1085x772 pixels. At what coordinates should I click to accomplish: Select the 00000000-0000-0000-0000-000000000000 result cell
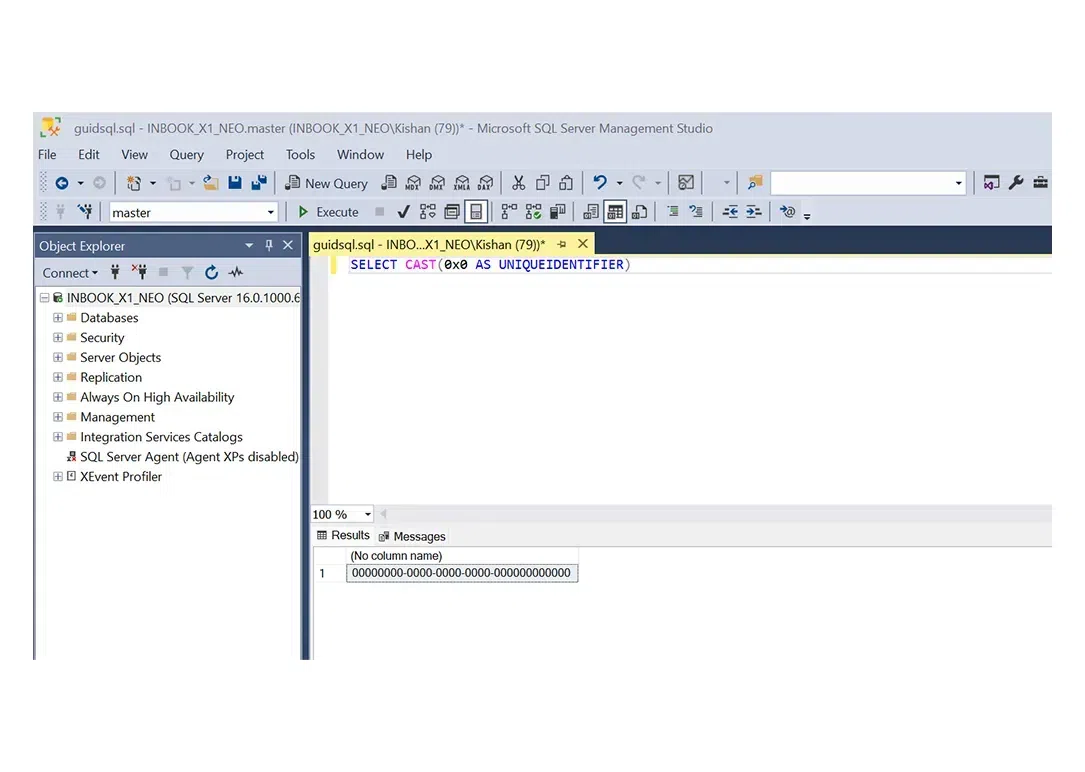462,573
